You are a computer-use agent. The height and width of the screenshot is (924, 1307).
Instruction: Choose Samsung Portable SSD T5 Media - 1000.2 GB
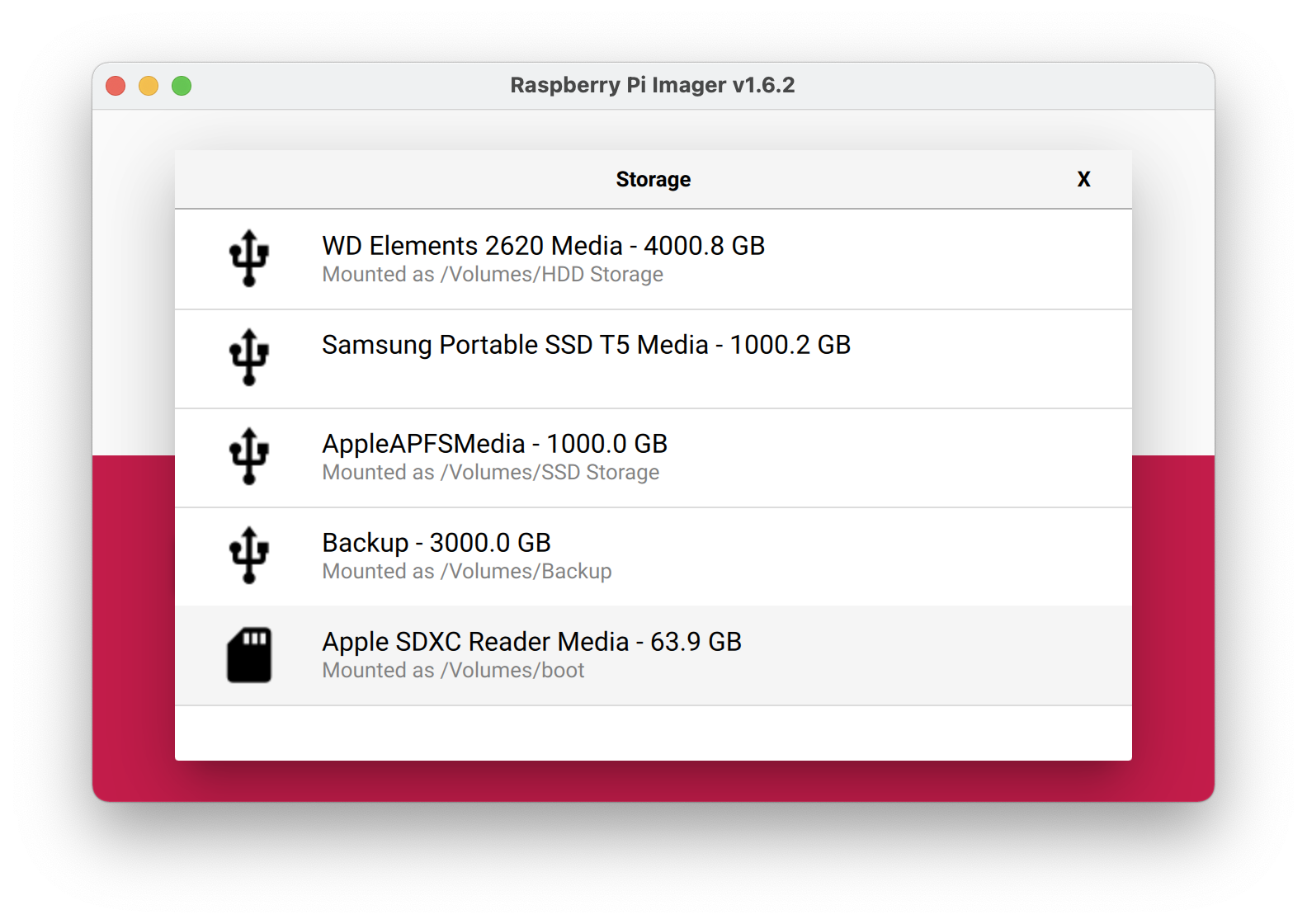tap(653, 359)
